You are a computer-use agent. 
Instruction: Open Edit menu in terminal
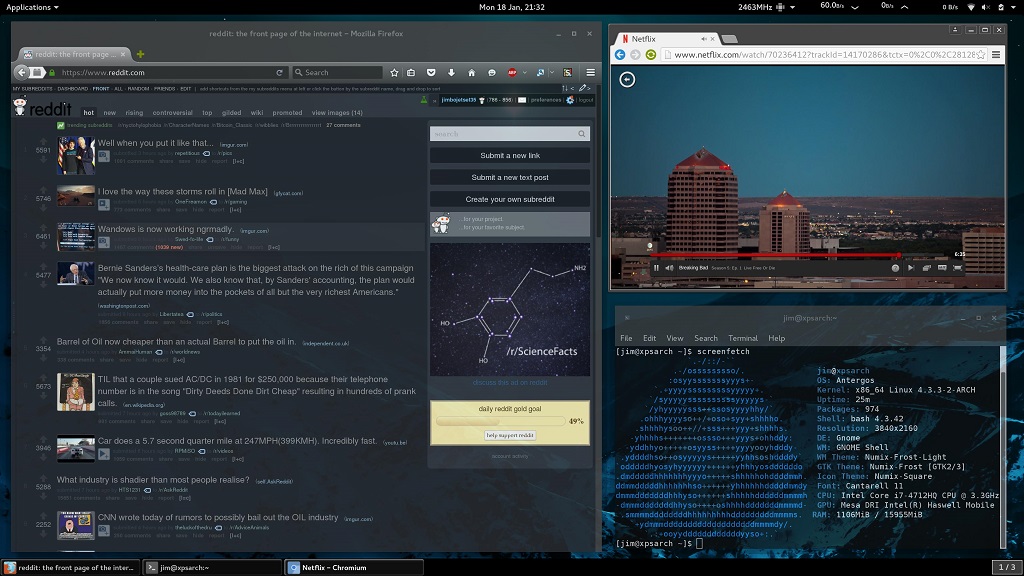click(649, 338)
